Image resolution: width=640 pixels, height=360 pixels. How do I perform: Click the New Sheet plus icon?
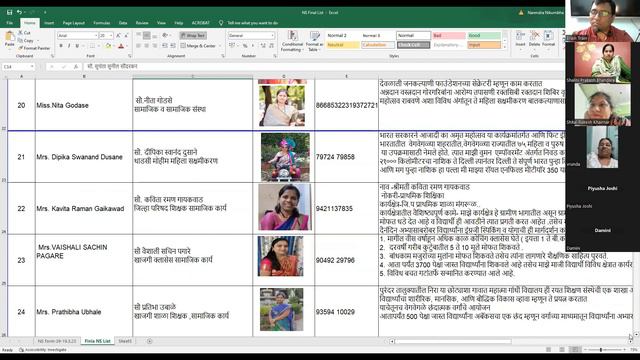(x=149, y=341)
